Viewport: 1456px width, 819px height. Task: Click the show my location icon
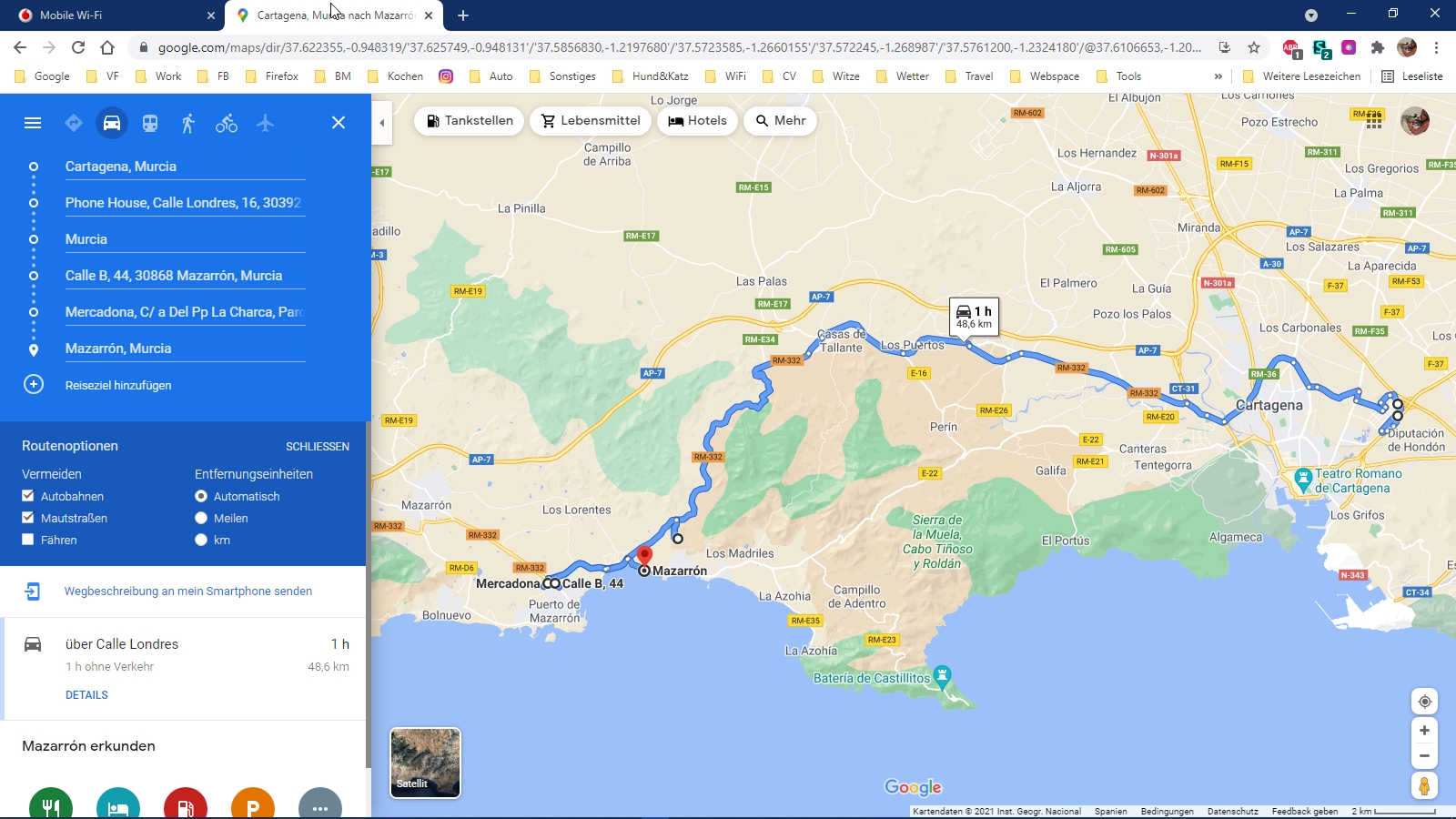coord(1424,702)
